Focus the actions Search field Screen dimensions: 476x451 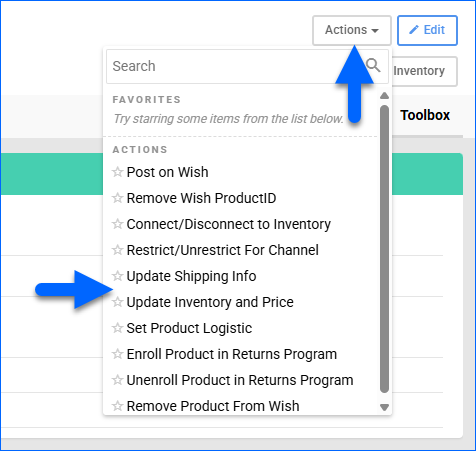click(x=237, y=66)
